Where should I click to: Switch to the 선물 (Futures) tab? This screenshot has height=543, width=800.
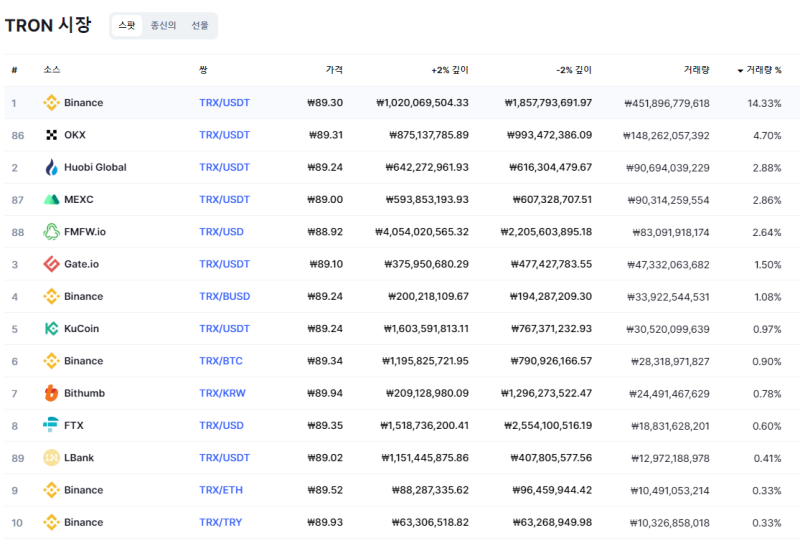[200, 26]
